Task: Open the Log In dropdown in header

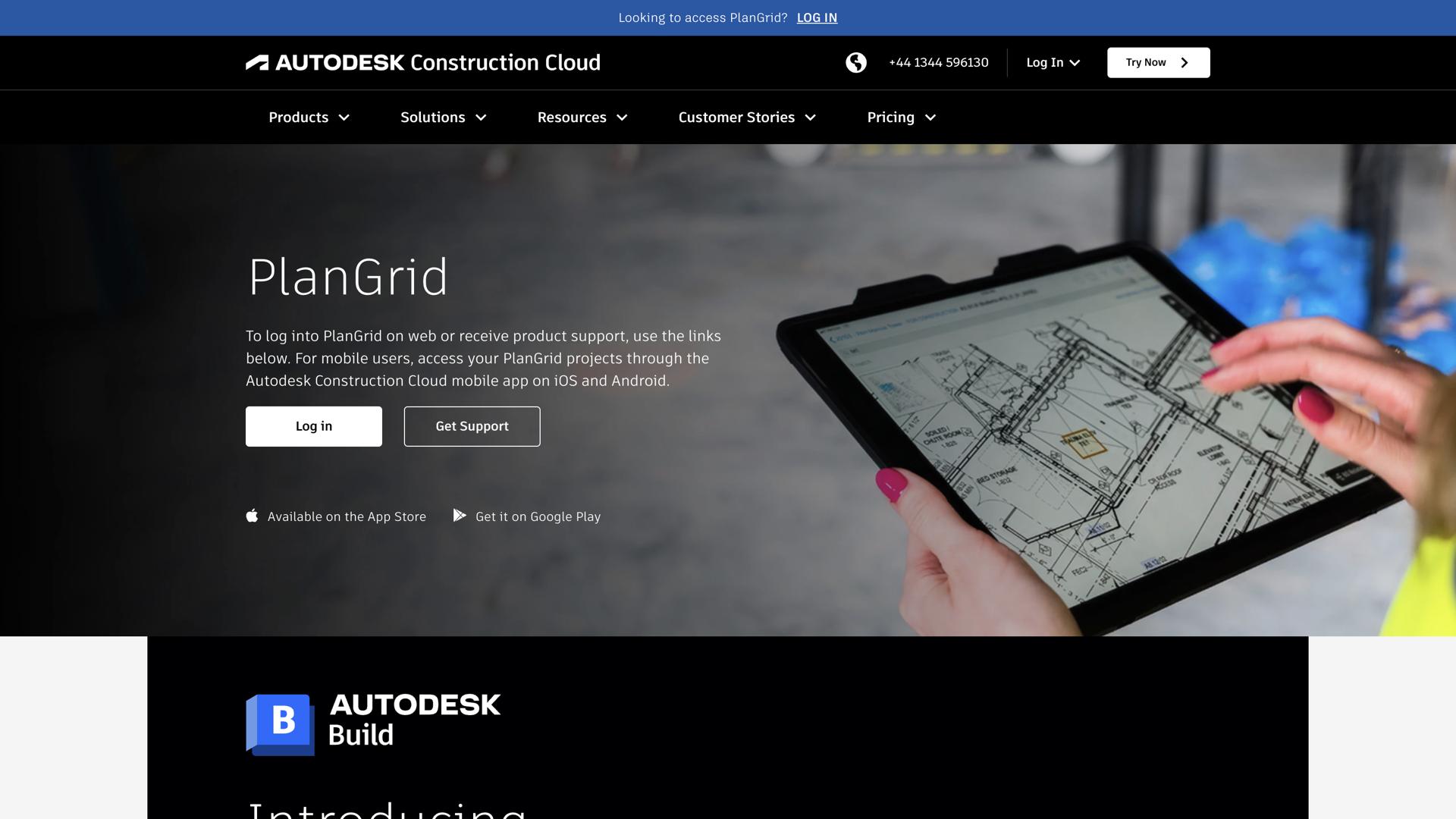Action: [1053, 63]
